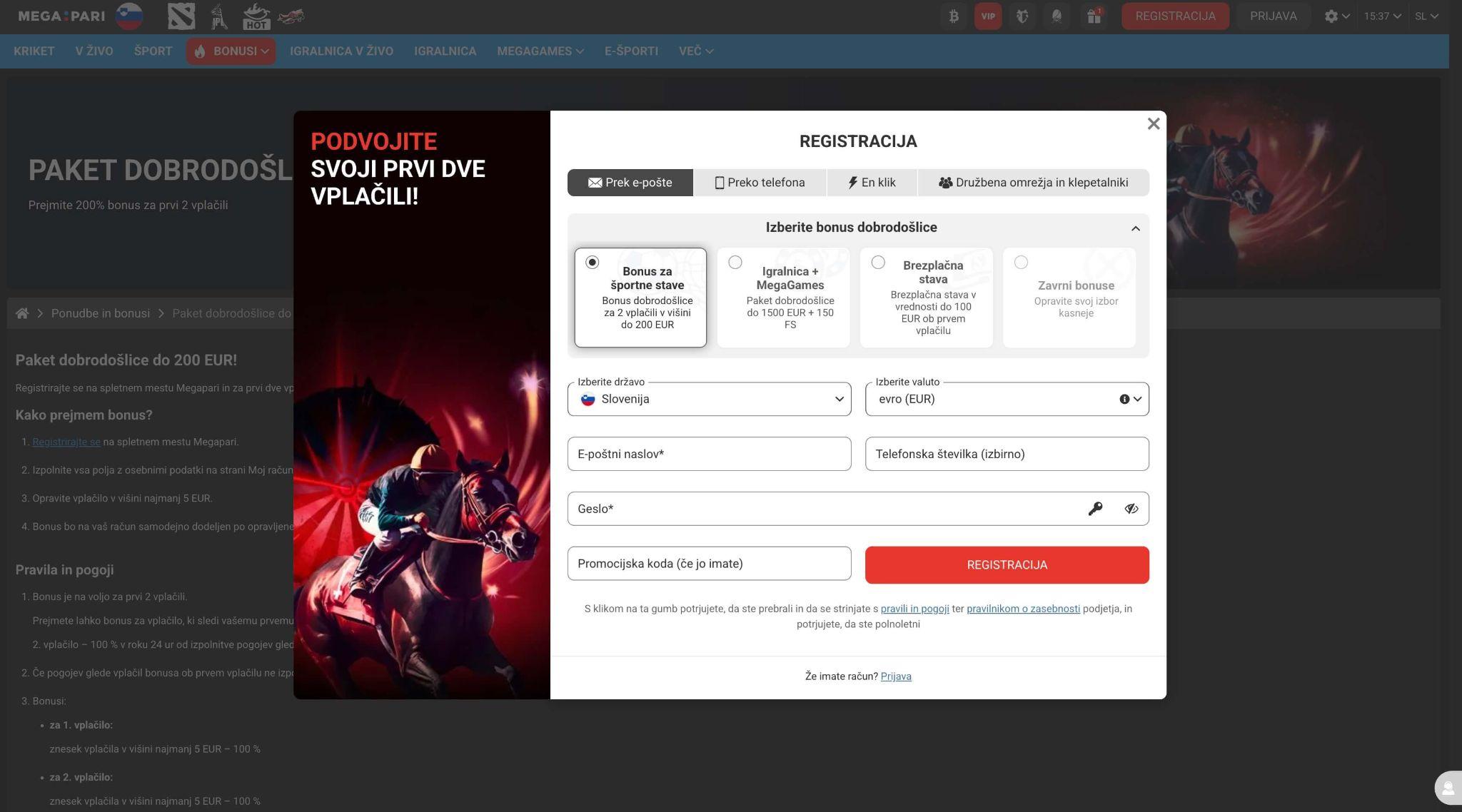
Task: Click the key icon to generate password
Action: point(1095,509)
